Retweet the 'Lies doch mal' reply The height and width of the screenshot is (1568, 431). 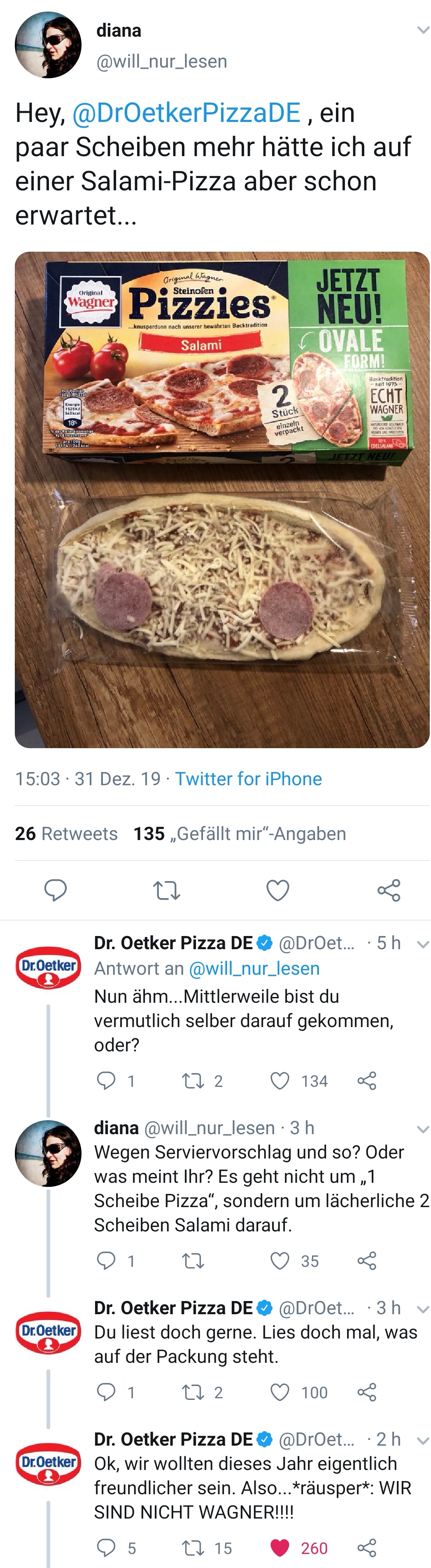193,1392
